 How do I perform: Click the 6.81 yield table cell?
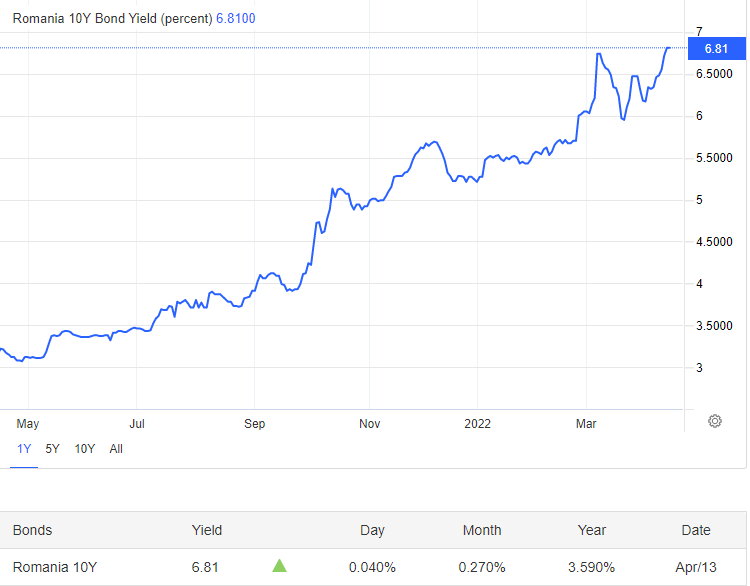(205, 567)
